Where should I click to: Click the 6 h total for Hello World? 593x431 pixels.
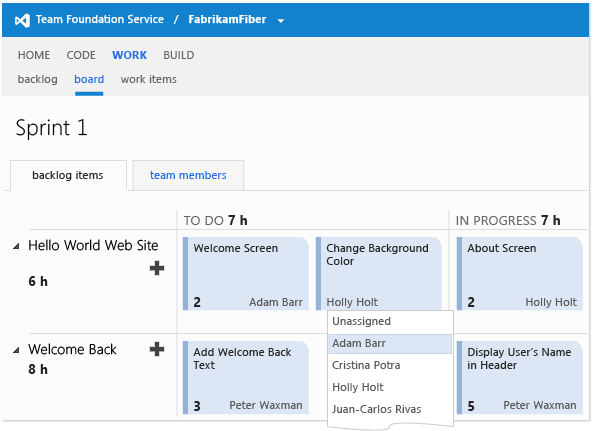tap(38, 281)
